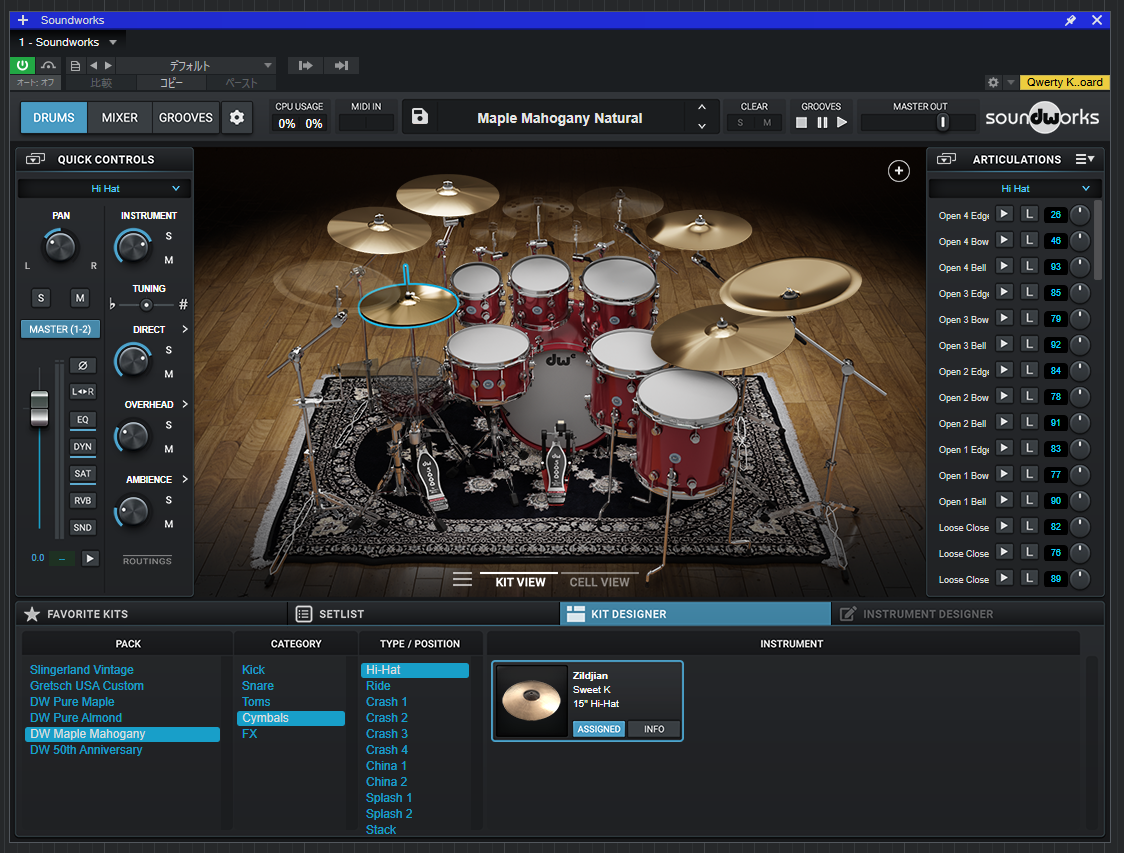Click the pin icon in the Soundworks title bar
This screenshot has height=853, width=1124.
point(1070,20)
